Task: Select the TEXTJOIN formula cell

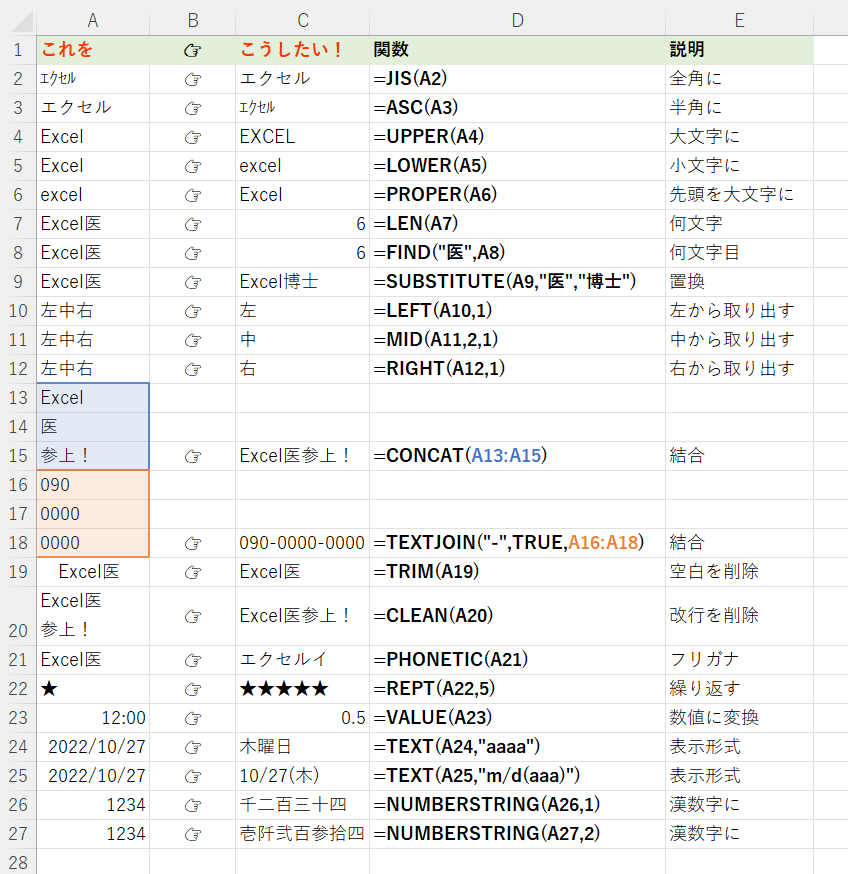Action: 517,543
